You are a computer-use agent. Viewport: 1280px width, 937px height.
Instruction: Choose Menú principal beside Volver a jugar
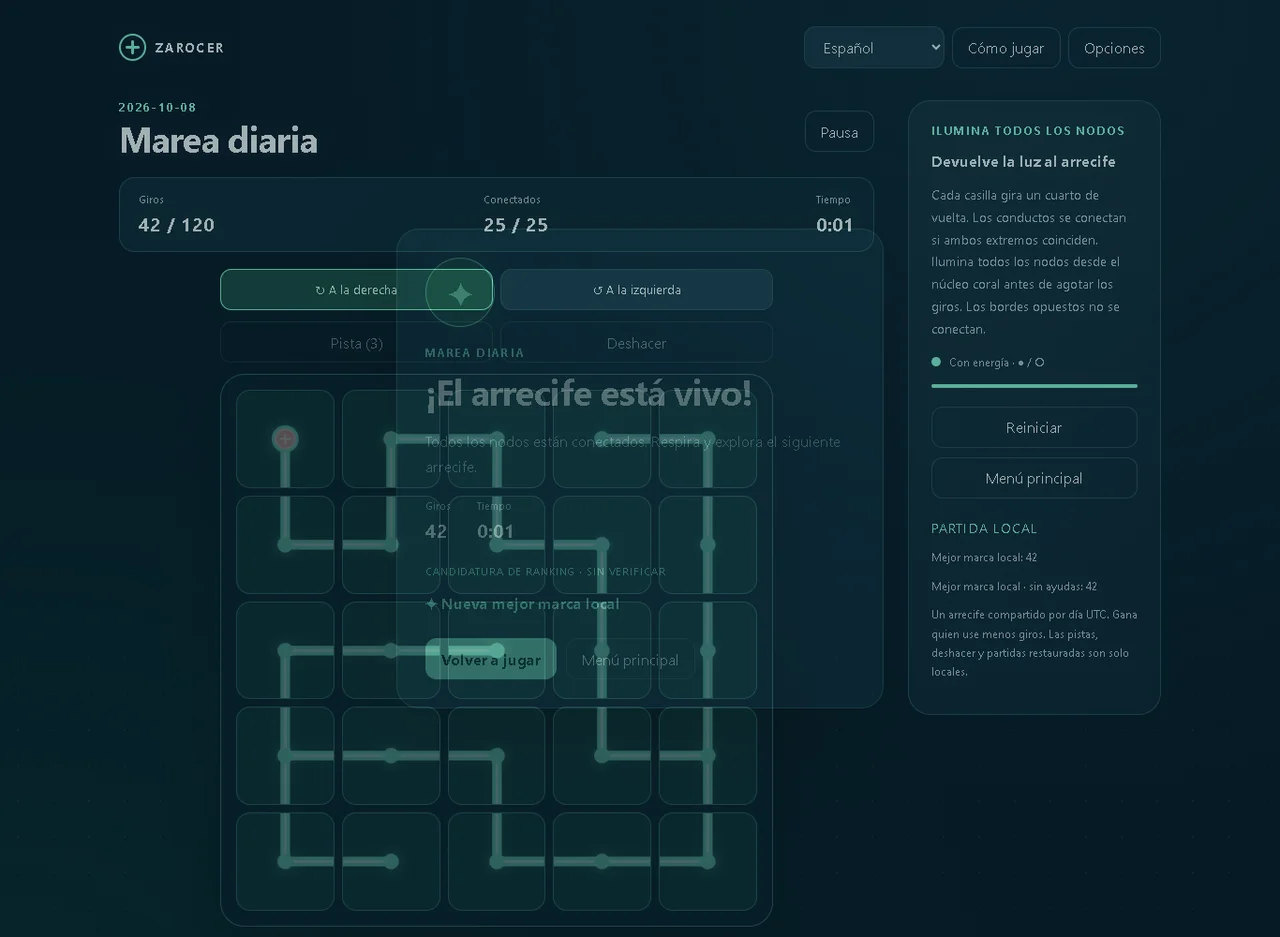coord(630,660)
